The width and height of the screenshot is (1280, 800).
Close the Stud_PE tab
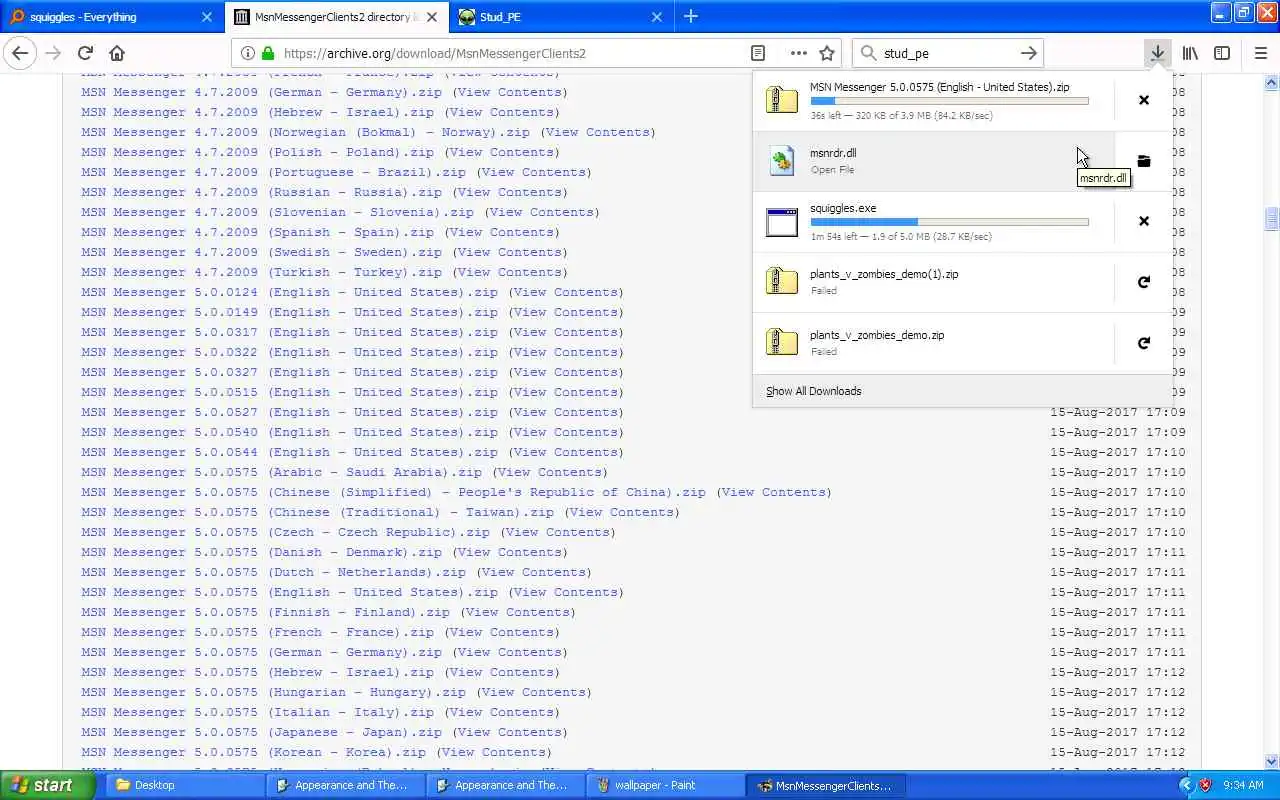click(657, 16)
